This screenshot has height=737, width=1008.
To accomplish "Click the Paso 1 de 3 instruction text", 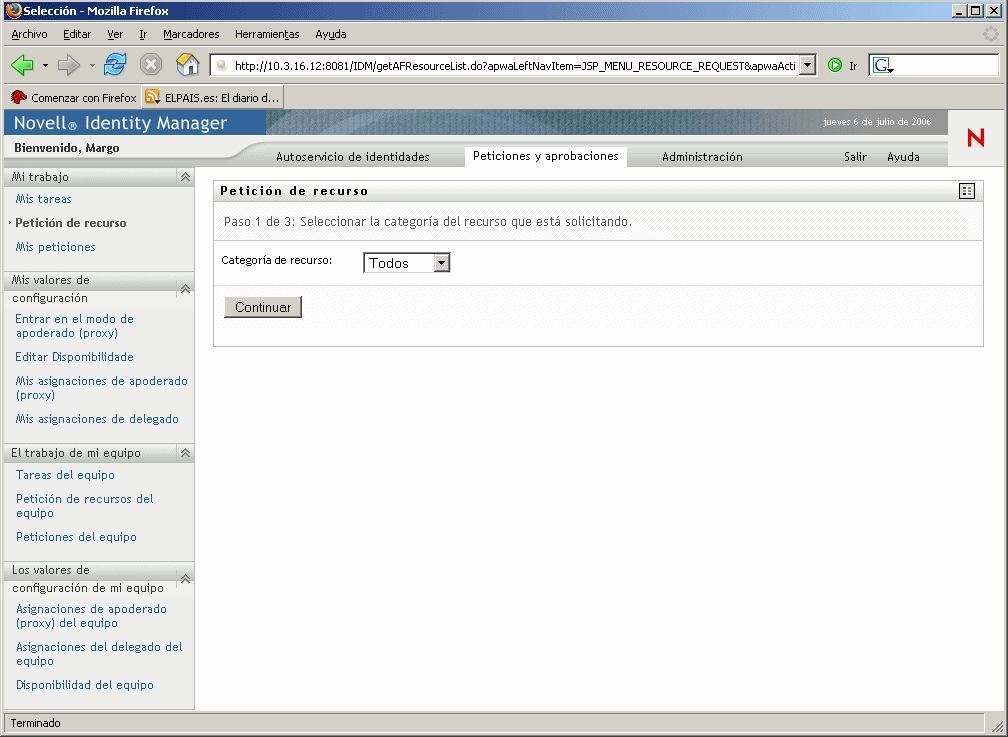I will (x=428, y=222).
